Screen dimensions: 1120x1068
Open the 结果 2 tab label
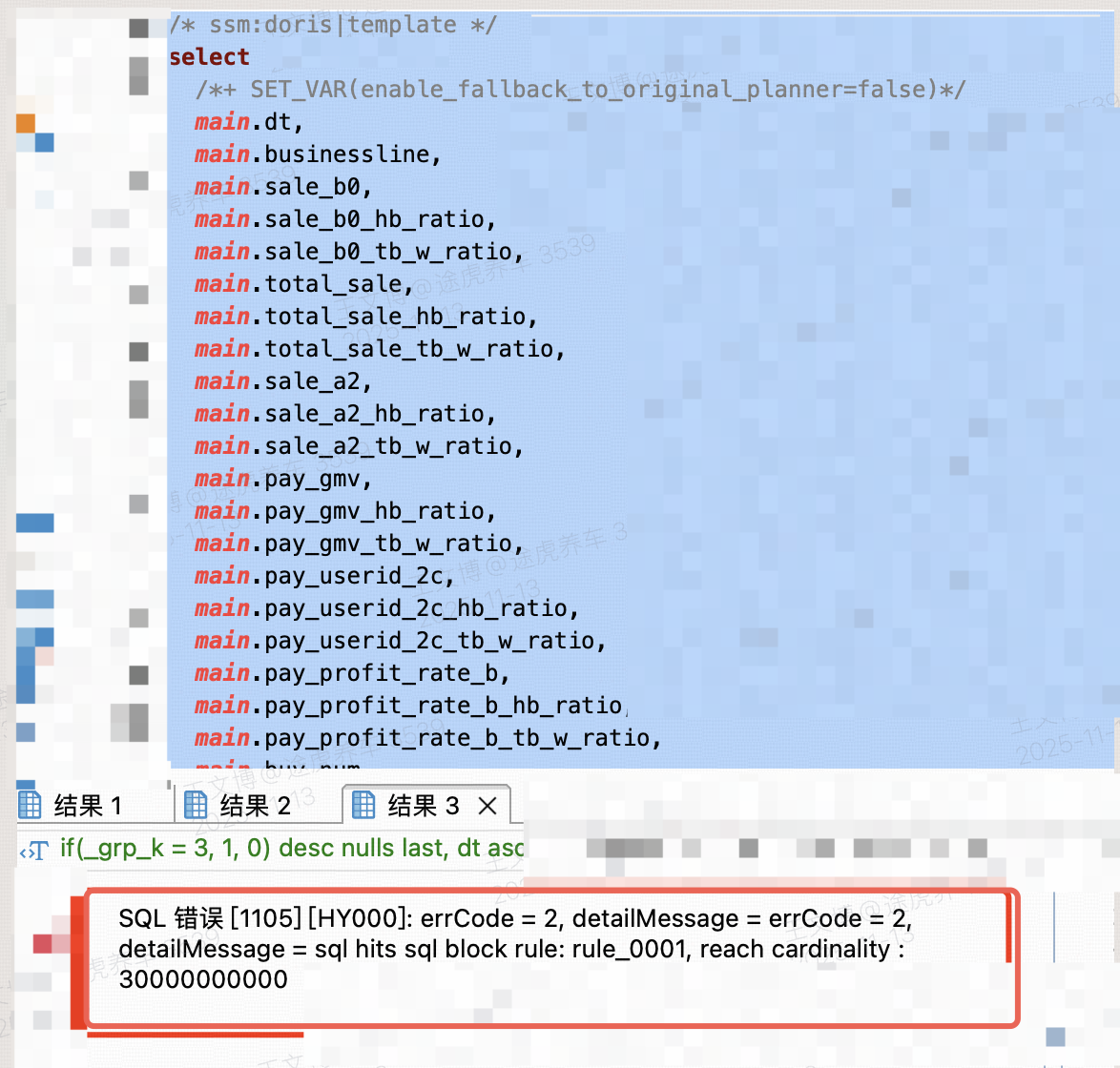[255, 807]
